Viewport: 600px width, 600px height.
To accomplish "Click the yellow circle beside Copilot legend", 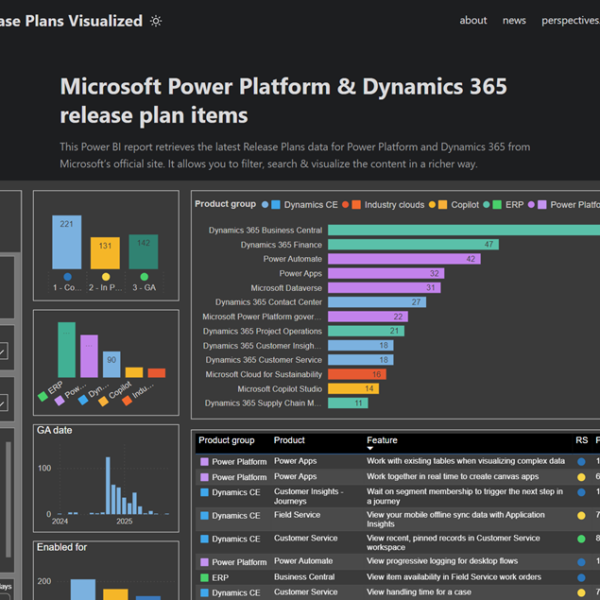I will pos(432,205).
